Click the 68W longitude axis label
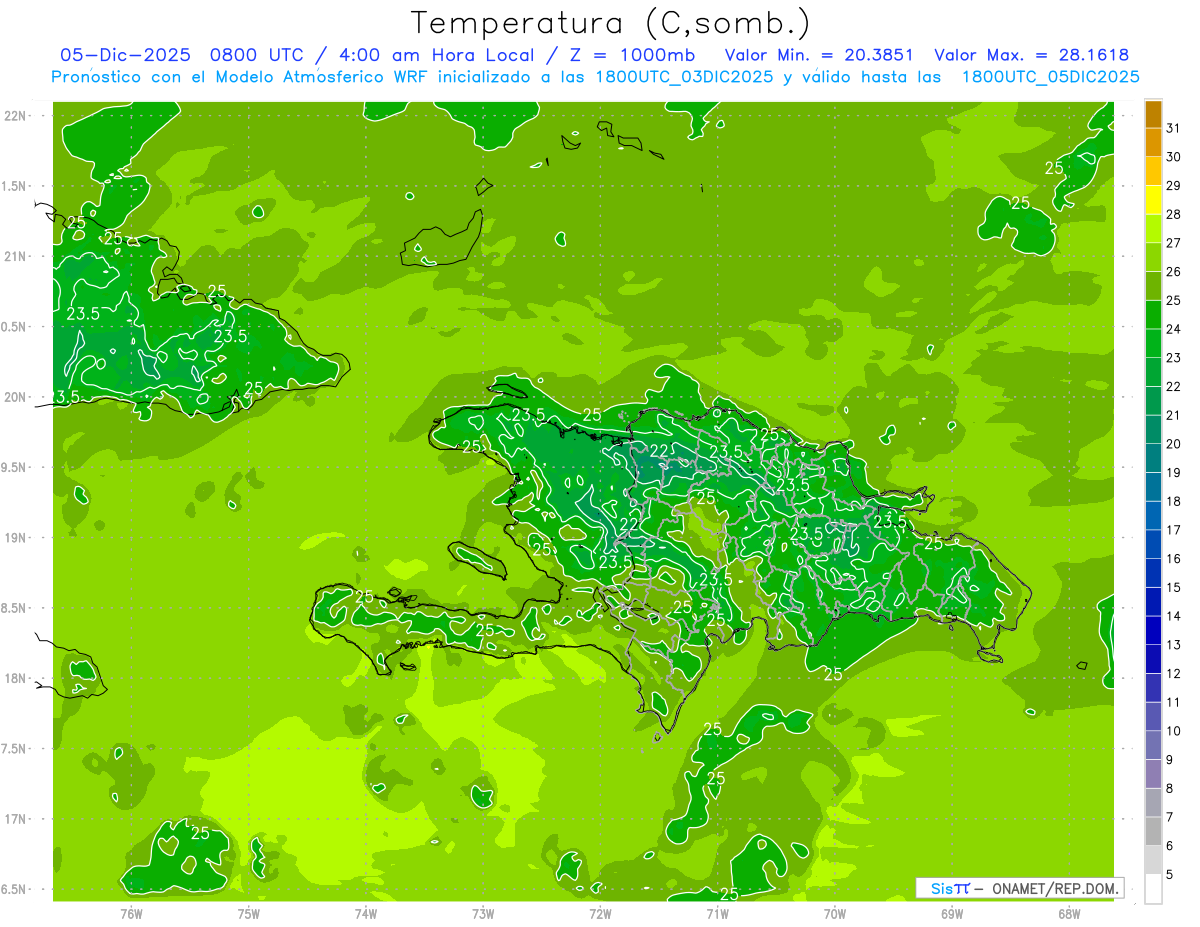The height and width of the screenshot is (927, 1200). coord(1069,913)
